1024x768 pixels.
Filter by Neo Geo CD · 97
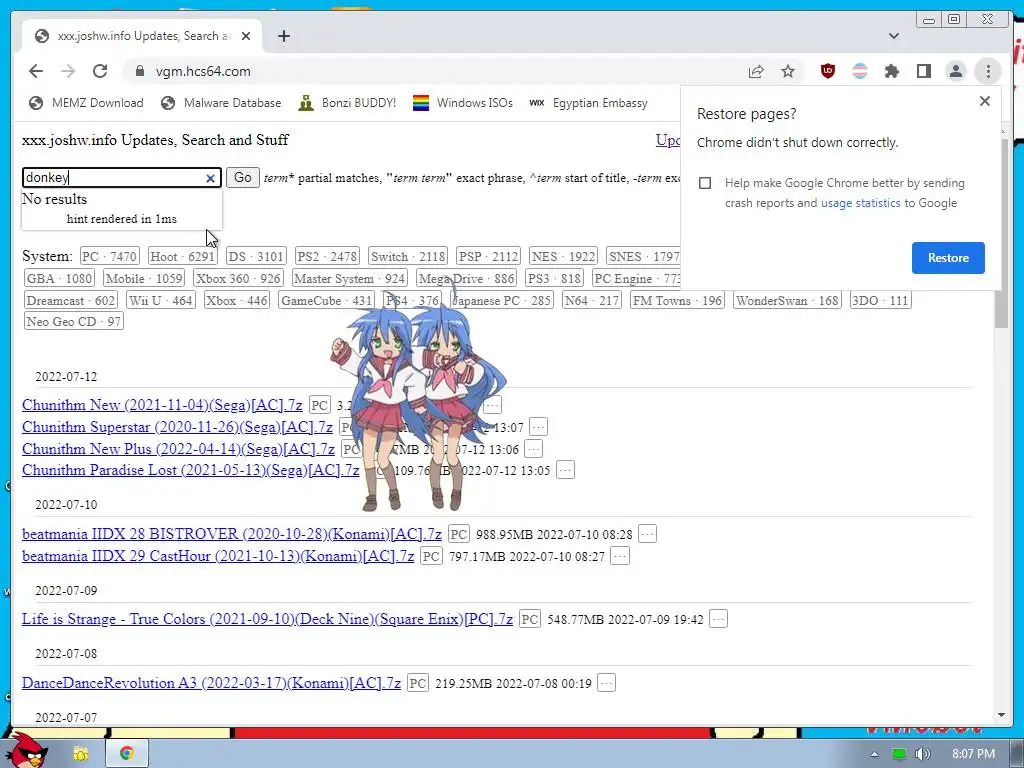click(x=73, y=321)
